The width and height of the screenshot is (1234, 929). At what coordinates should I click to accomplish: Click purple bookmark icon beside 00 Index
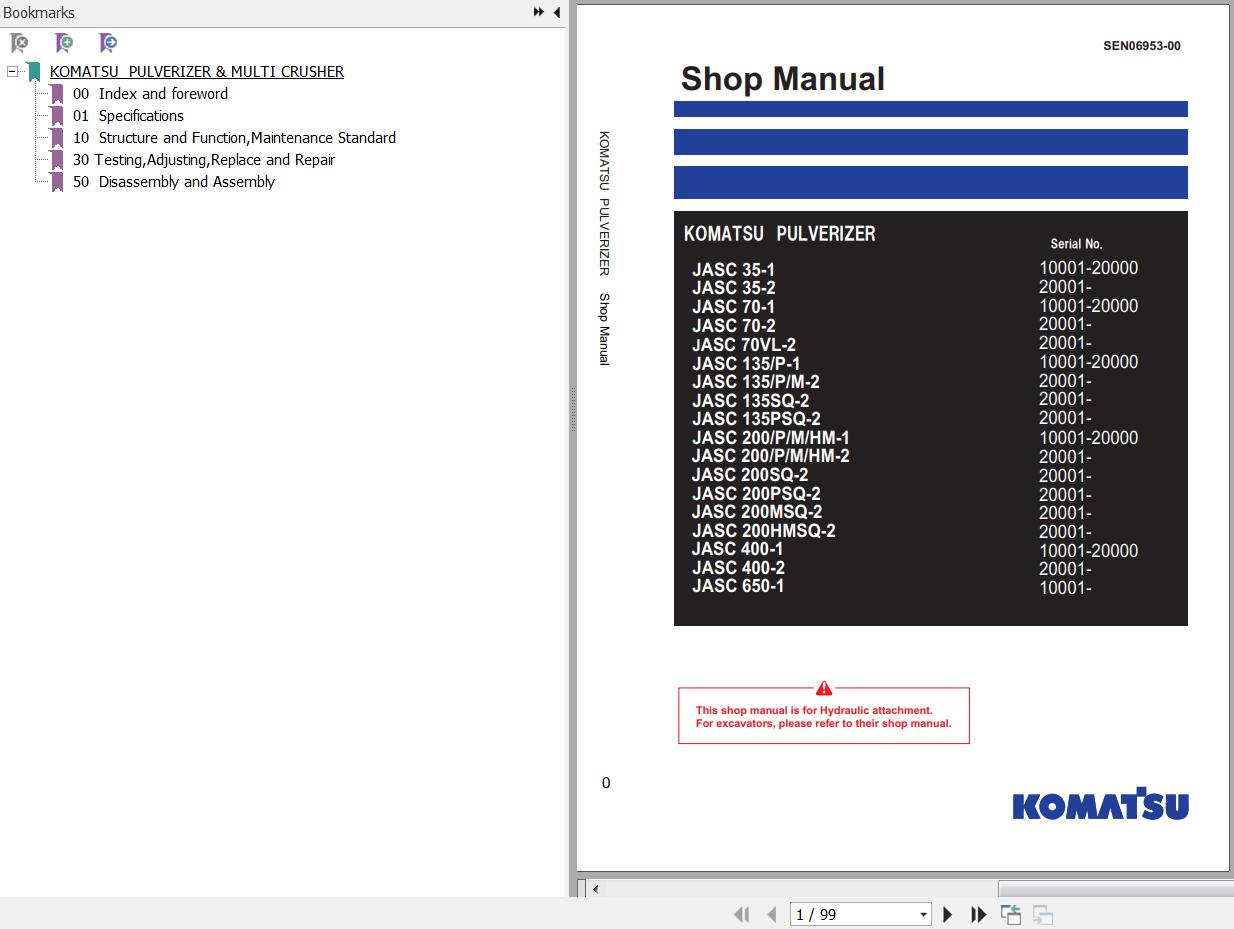point(57,94)
